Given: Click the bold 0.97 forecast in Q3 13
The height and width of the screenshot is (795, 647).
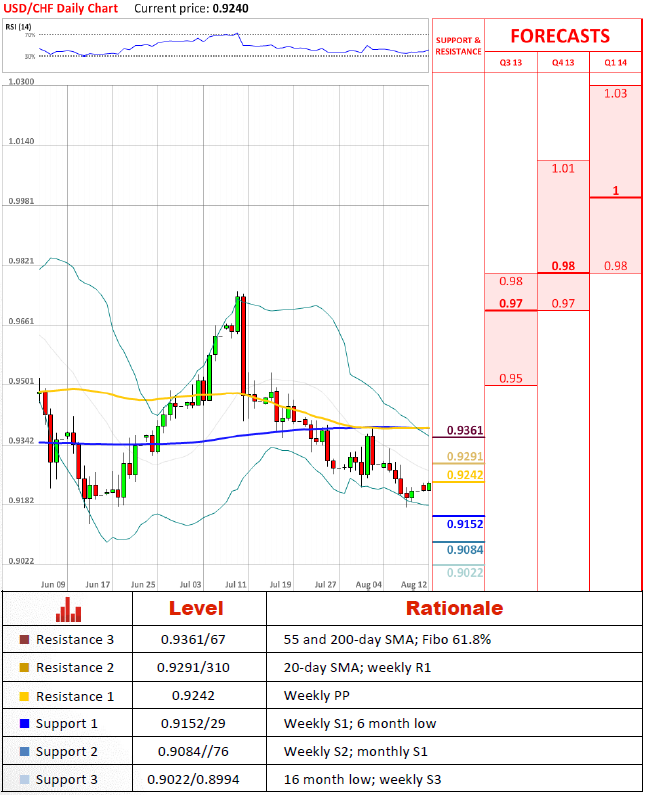Looking at the screenshot, I should (511, 303).
